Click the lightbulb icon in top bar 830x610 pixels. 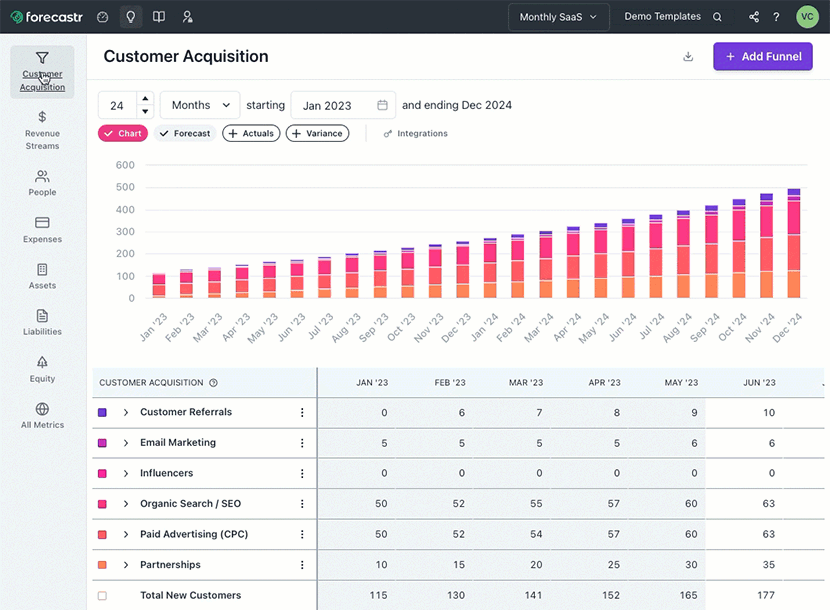130,17
